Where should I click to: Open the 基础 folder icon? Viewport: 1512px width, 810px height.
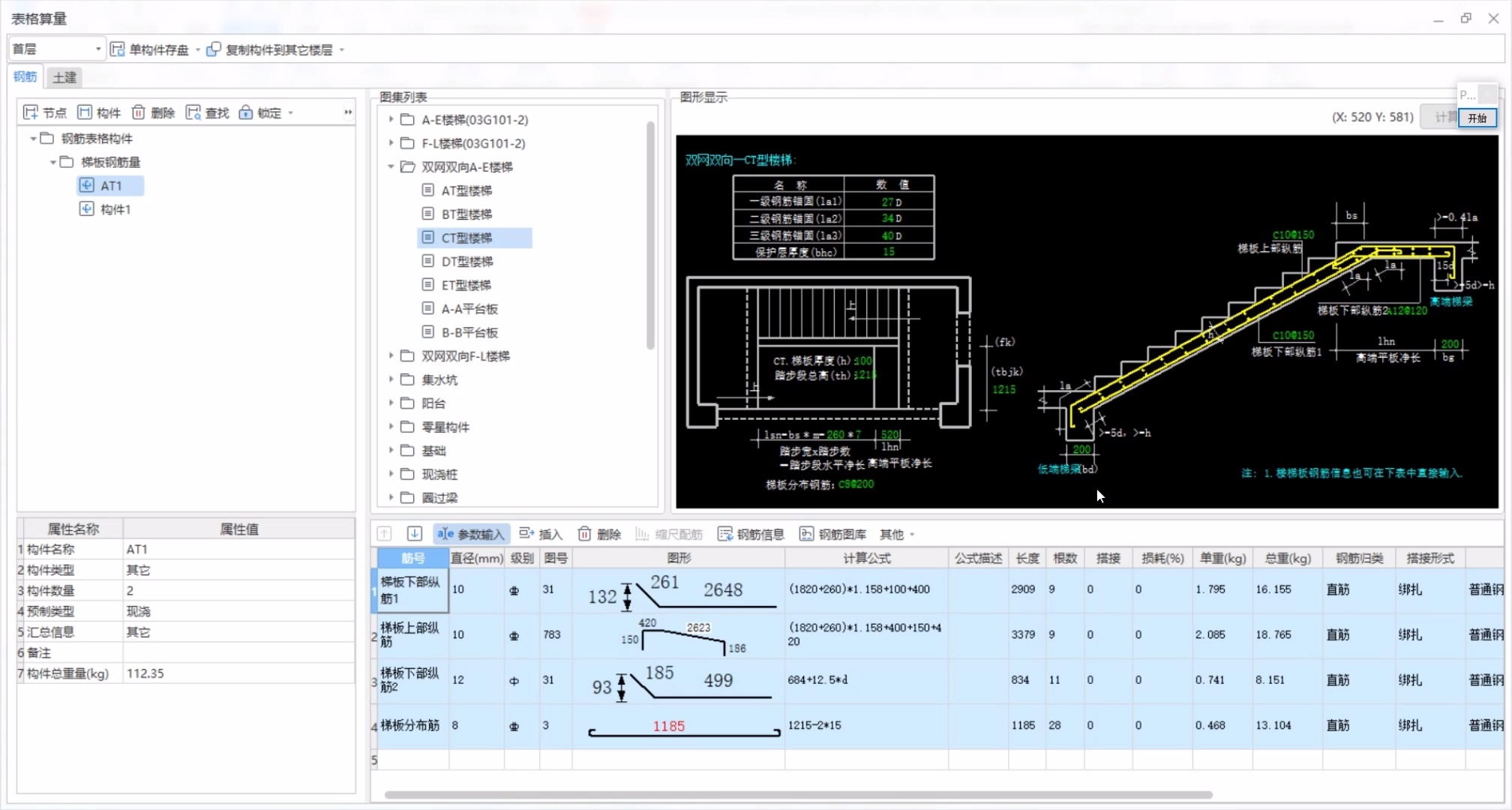point(407,451)
